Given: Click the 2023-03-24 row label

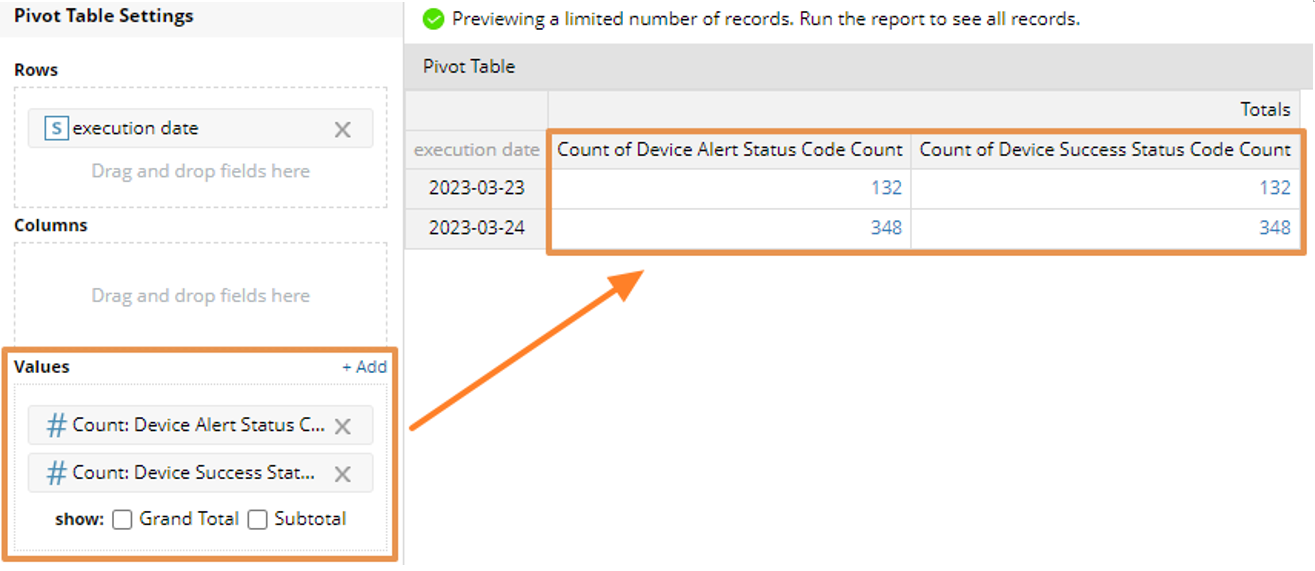Looking at the screenshot, I should point(477,228).
